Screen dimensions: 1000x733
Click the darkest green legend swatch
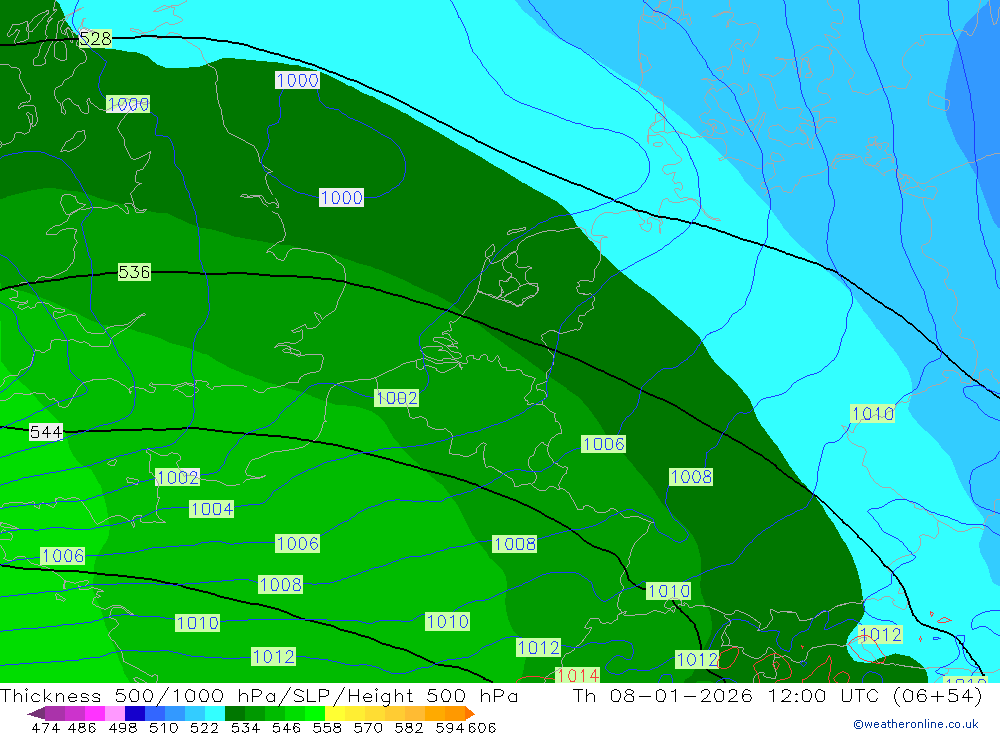[x=235, y=713]
